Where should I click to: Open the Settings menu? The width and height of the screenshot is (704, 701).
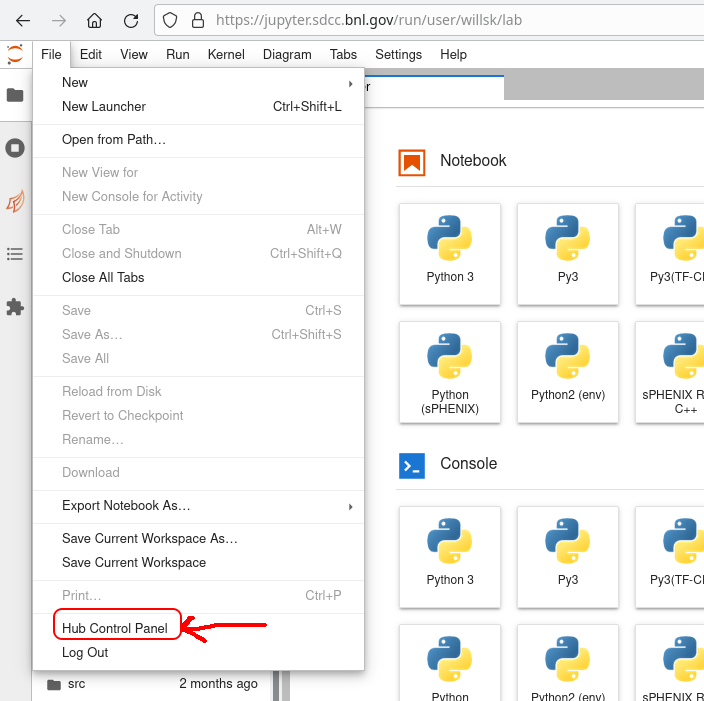(398, 54)
